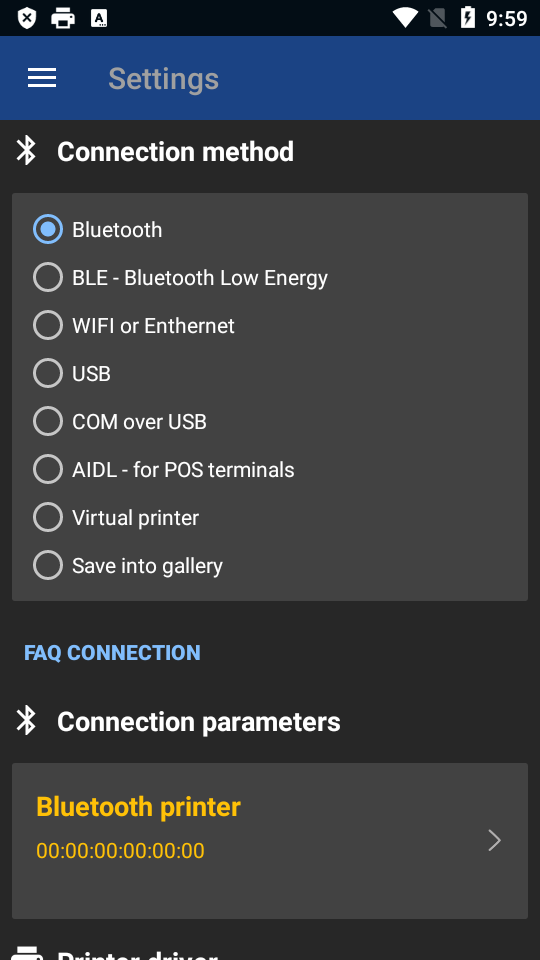Expand Bluetooth printer chevron arrow
Screen dimensions: 540x960
tap(495, 840)
